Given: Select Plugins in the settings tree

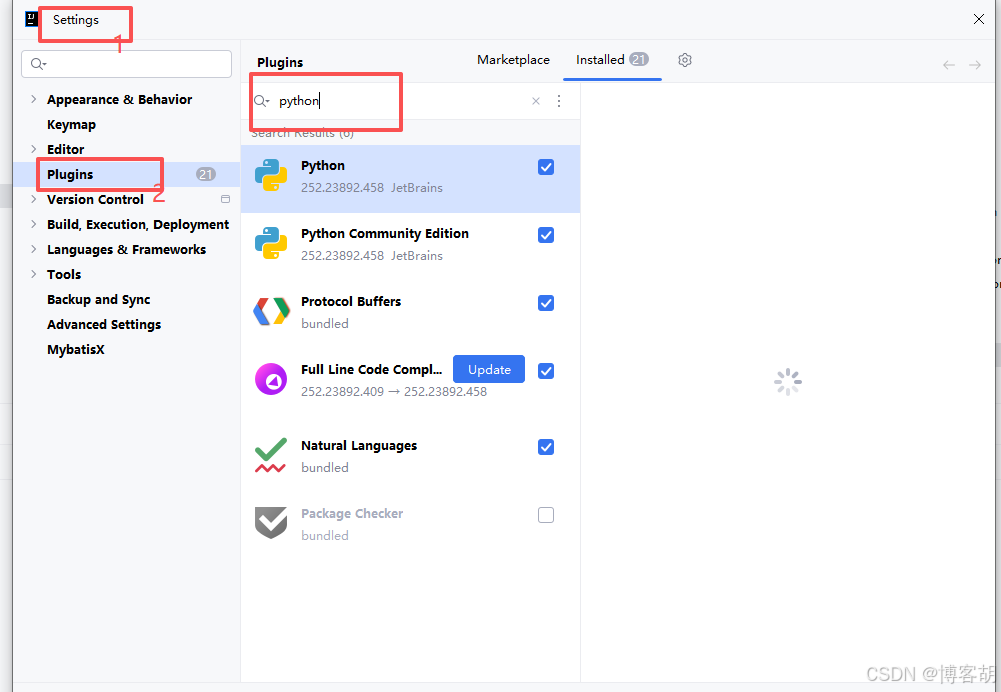Looking at the screenshot, I should pyautogui.click(x=126, y=174).
